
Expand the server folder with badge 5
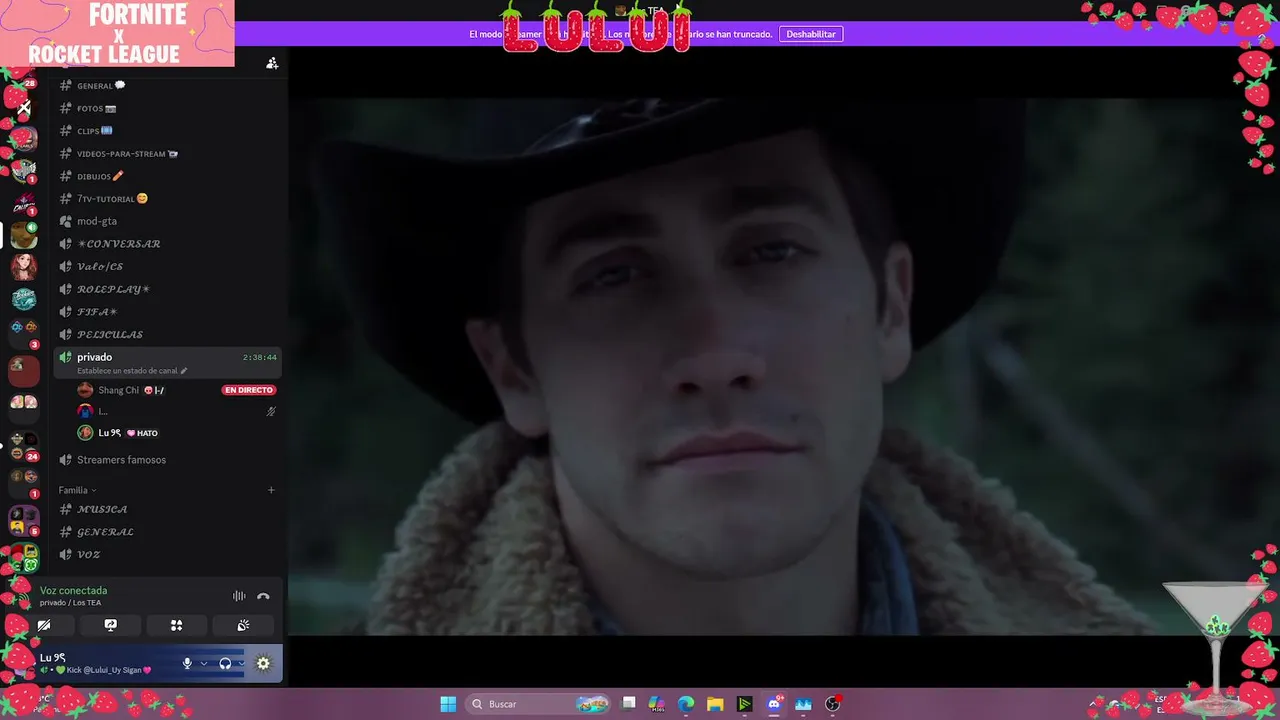(24, 519)
